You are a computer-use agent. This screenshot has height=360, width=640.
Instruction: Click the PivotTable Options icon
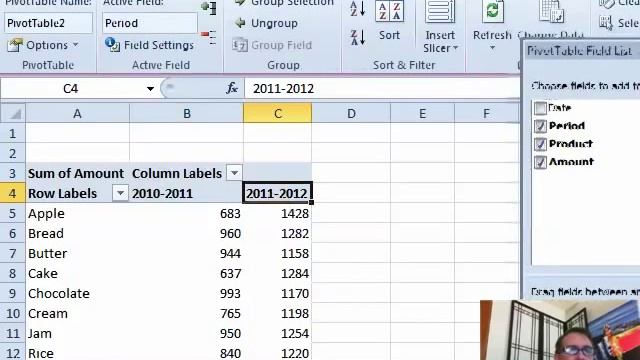tap(15, 45)
